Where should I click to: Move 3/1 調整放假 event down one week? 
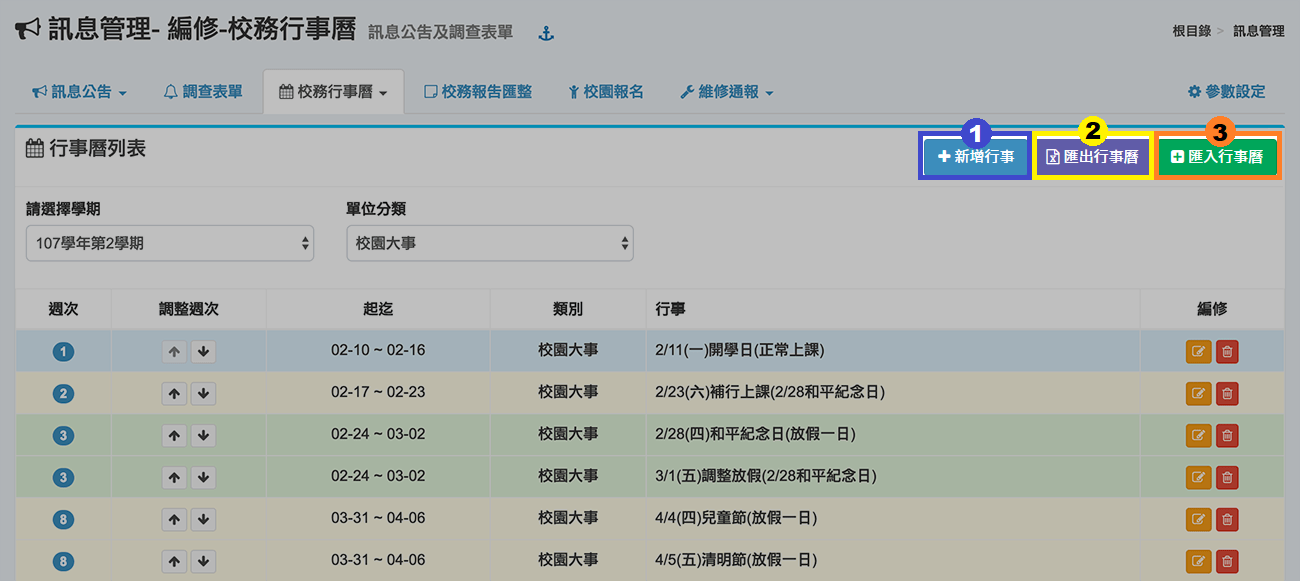(x=203, y=478)
